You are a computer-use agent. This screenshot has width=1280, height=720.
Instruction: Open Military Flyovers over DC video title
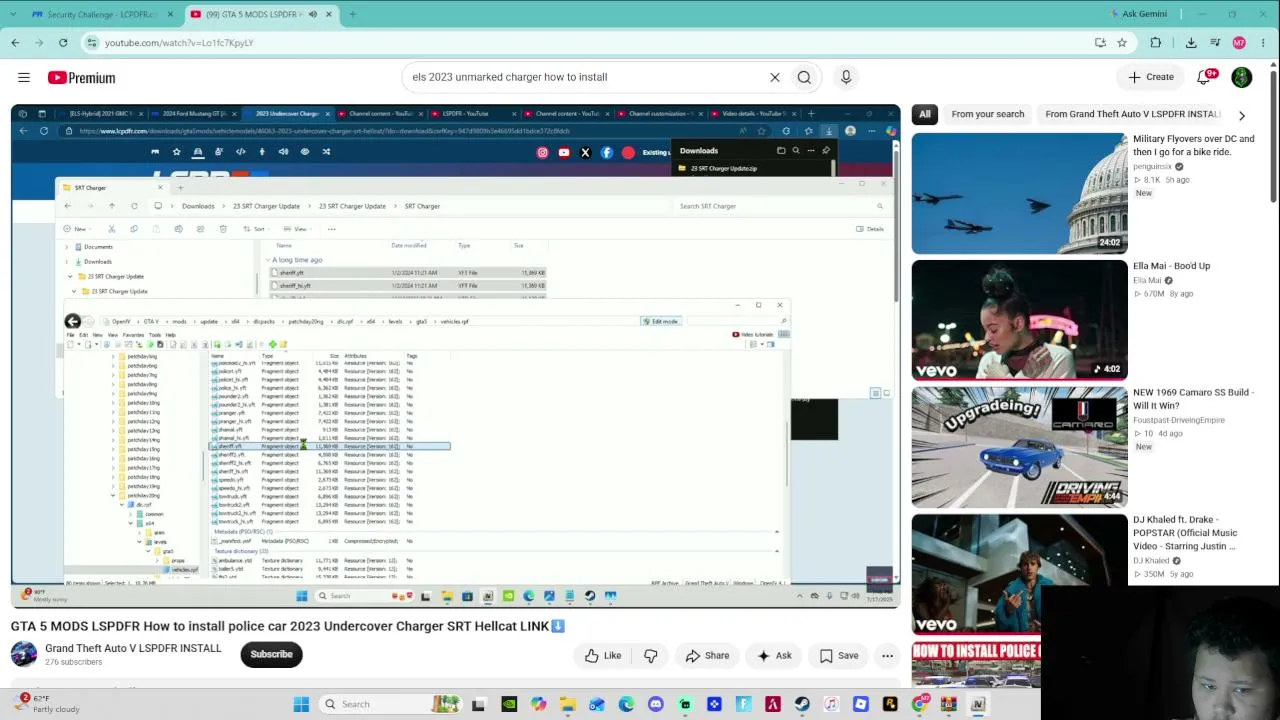(x=1194, y=146)
